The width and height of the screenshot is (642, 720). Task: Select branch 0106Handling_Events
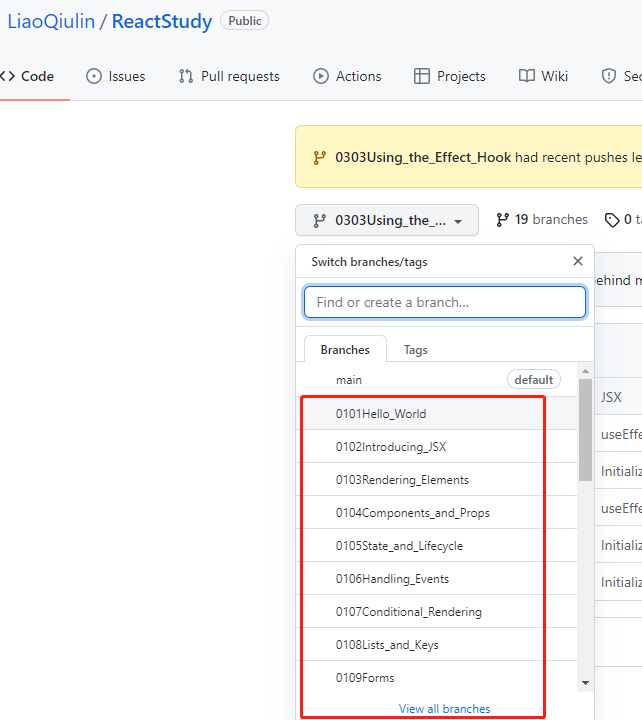pyautogui.click(x=436, y=579)
